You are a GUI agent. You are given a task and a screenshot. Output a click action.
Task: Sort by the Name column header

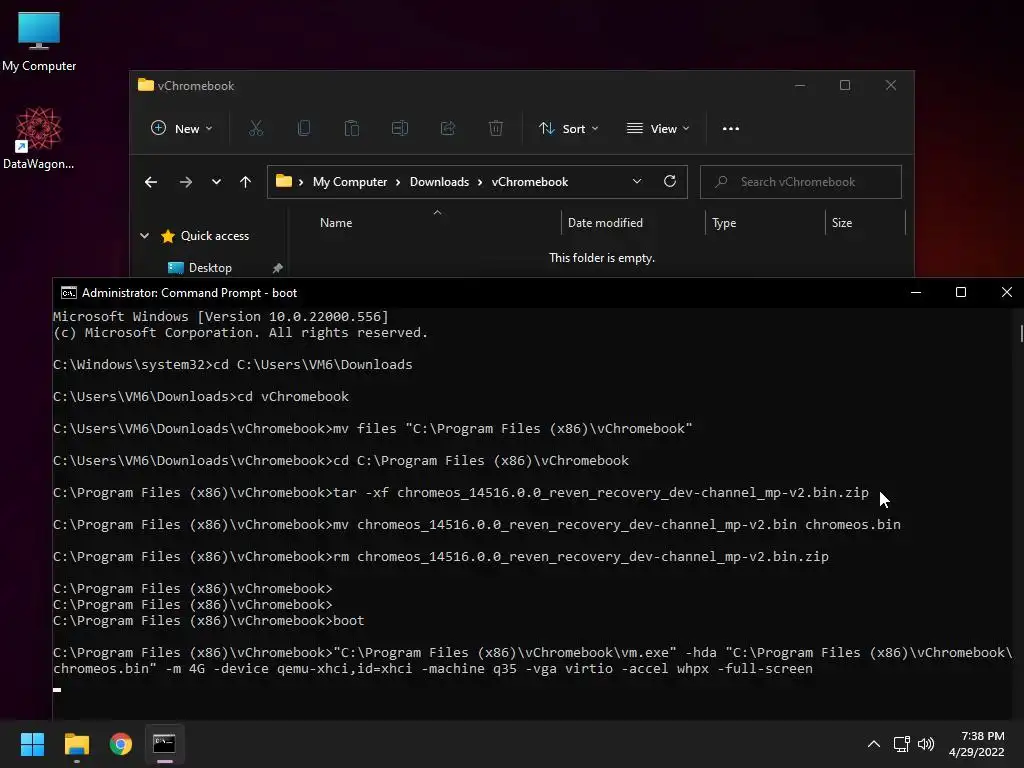click(x=336, y=223)
